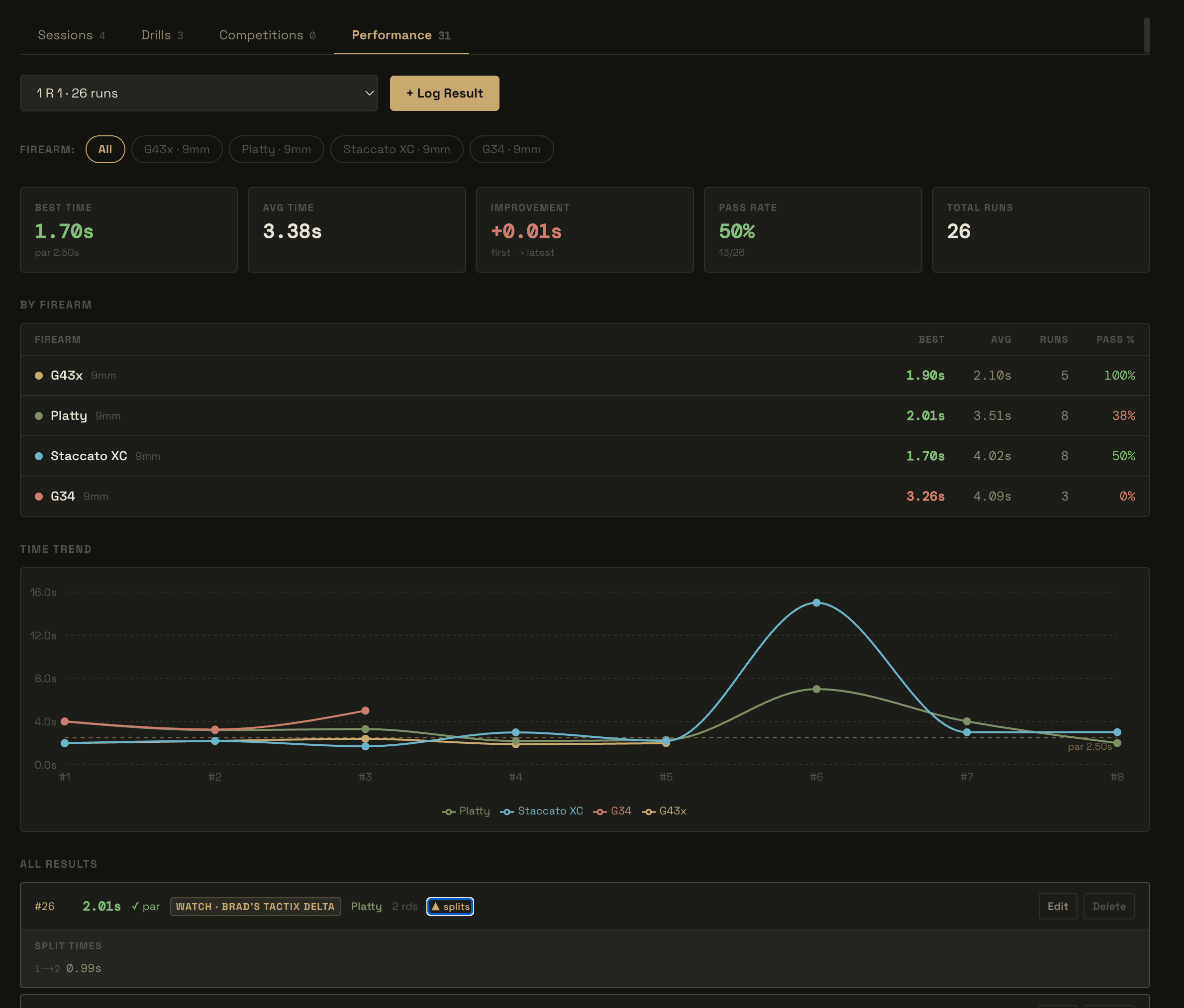Click the Platty data point at #6
The image size is (1184, 1008).
(816, 689)
